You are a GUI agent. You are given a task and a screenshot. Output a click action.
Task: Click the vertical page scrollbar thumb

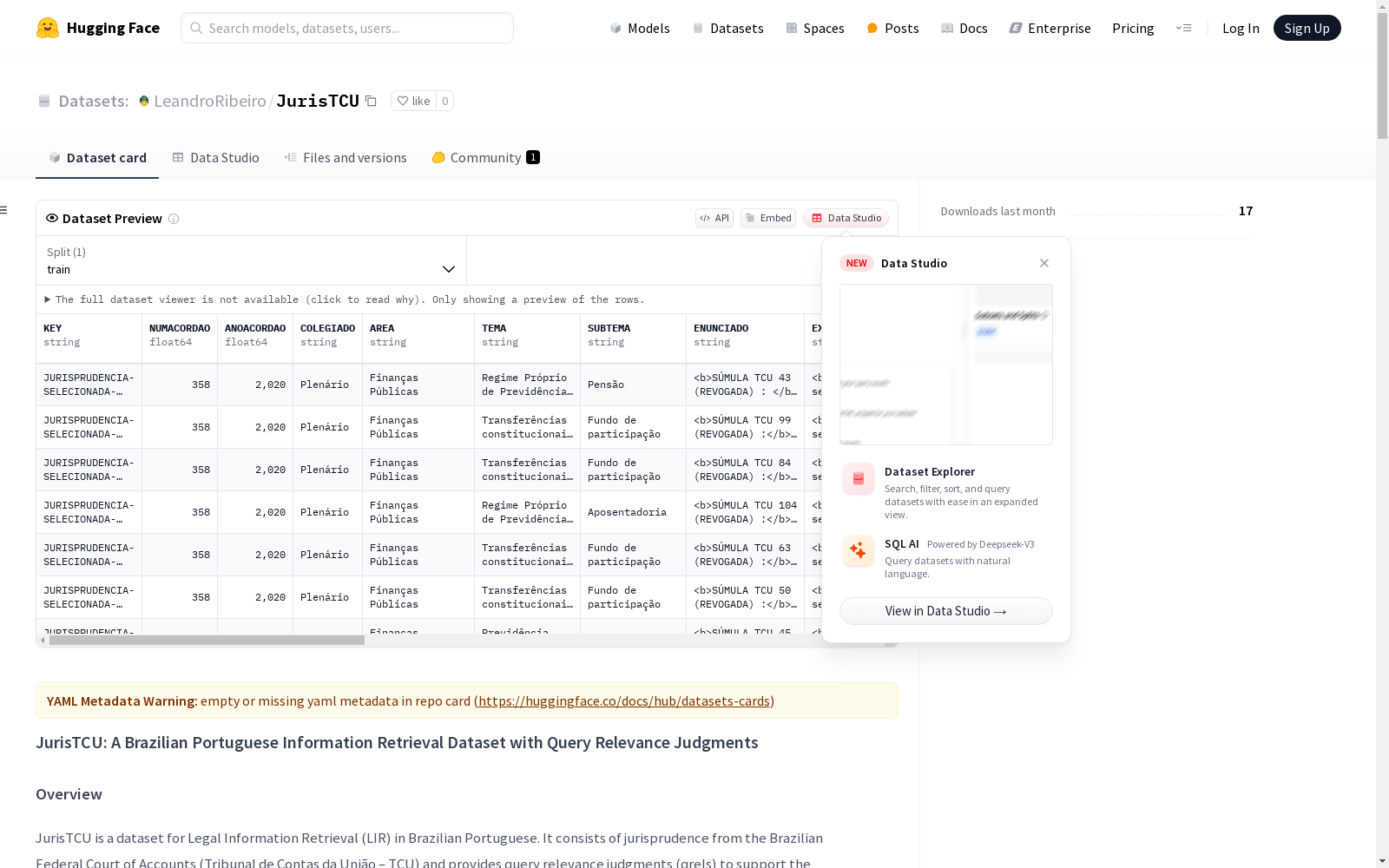coord(1382,76)
